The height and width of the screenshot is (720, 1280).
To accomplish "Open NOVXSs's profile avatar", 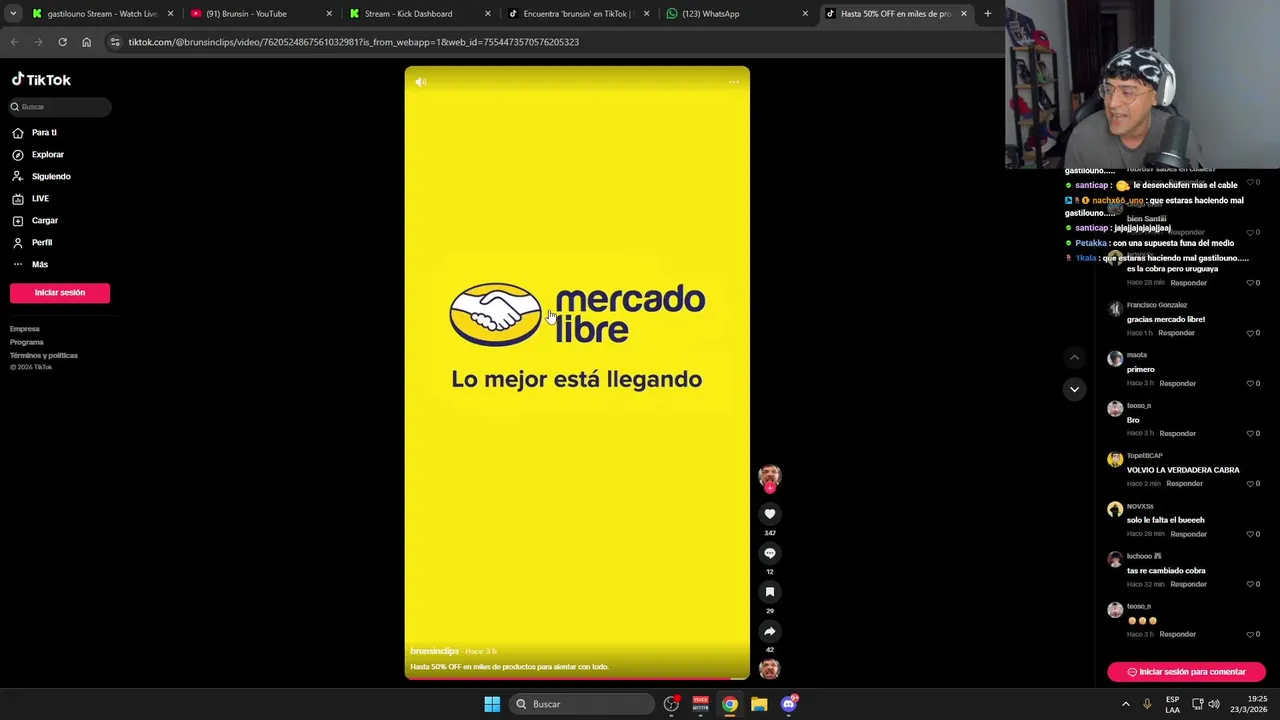I will pyautogui.click(x=1115, y=509).
